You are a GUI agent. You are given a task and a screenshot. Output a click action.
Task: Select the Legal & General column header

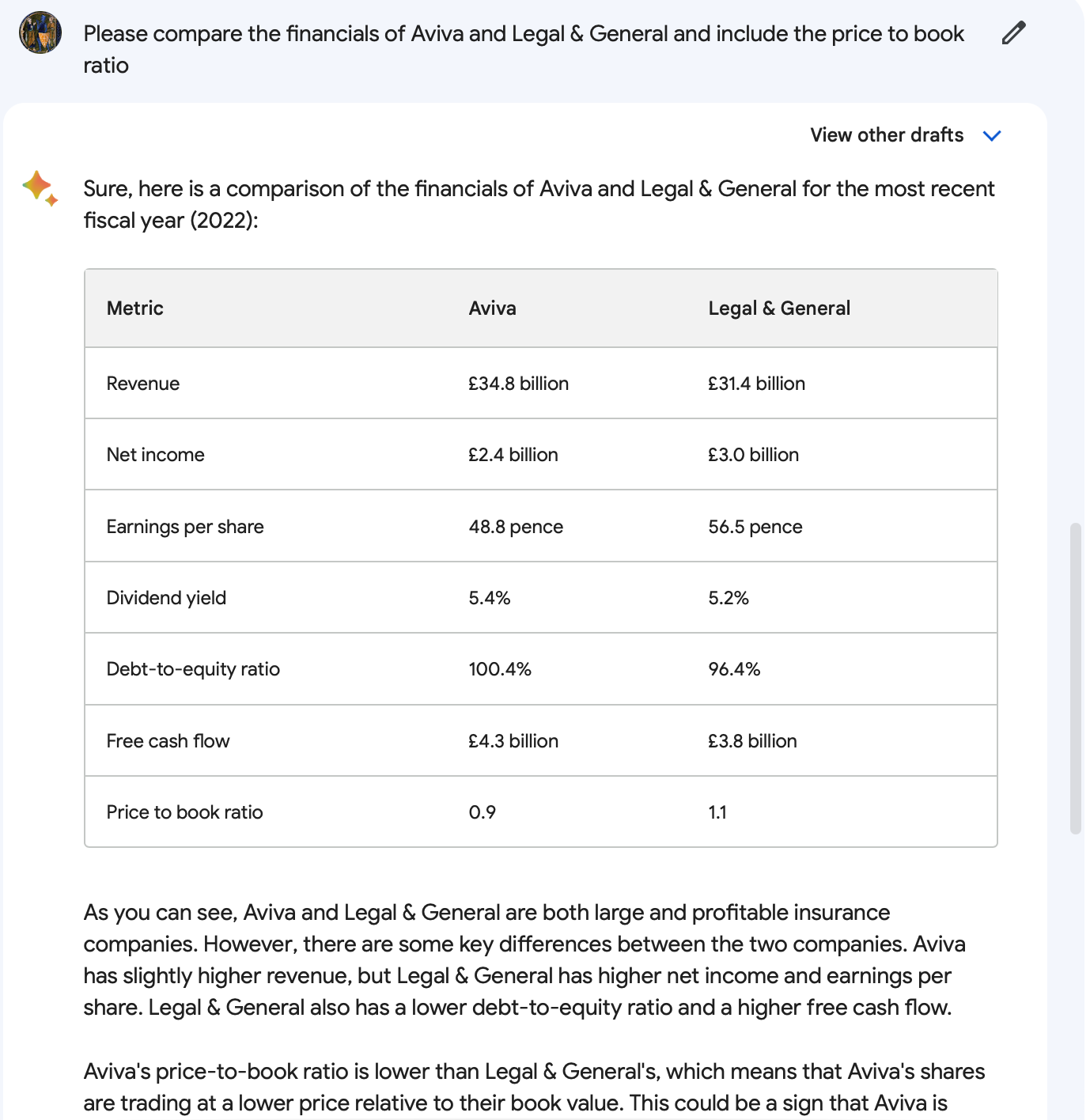click(779, 308)
